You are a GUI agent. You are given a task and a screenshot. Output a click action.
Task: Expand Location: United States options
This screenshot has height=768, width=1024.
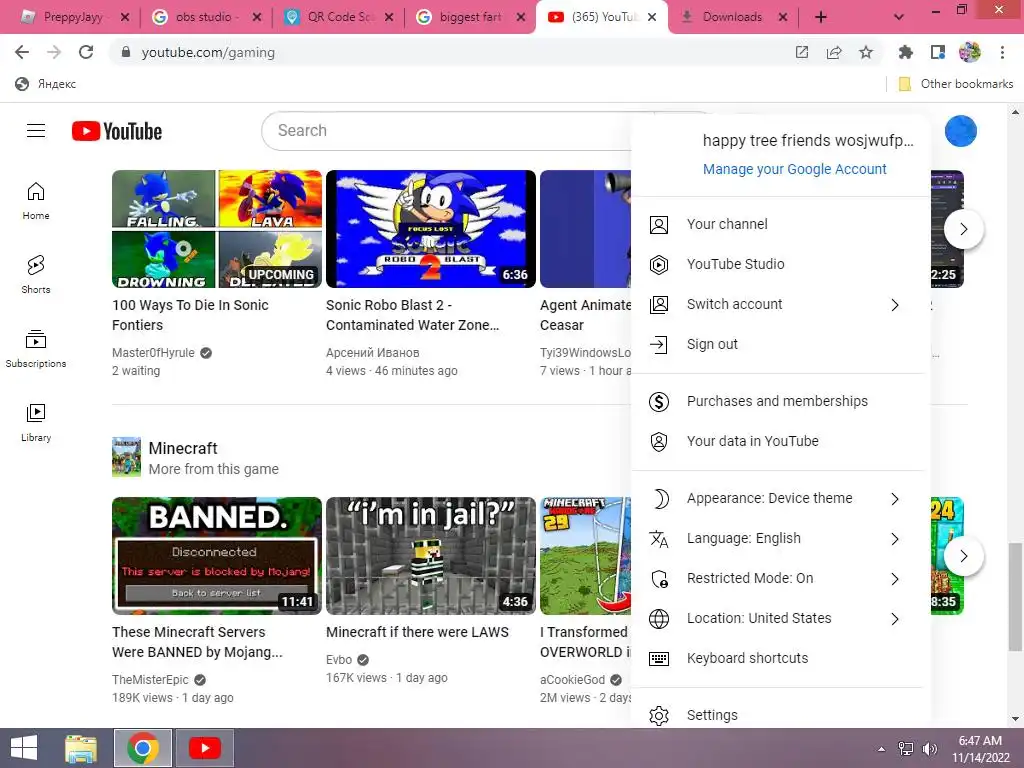[x=780, y=618]
